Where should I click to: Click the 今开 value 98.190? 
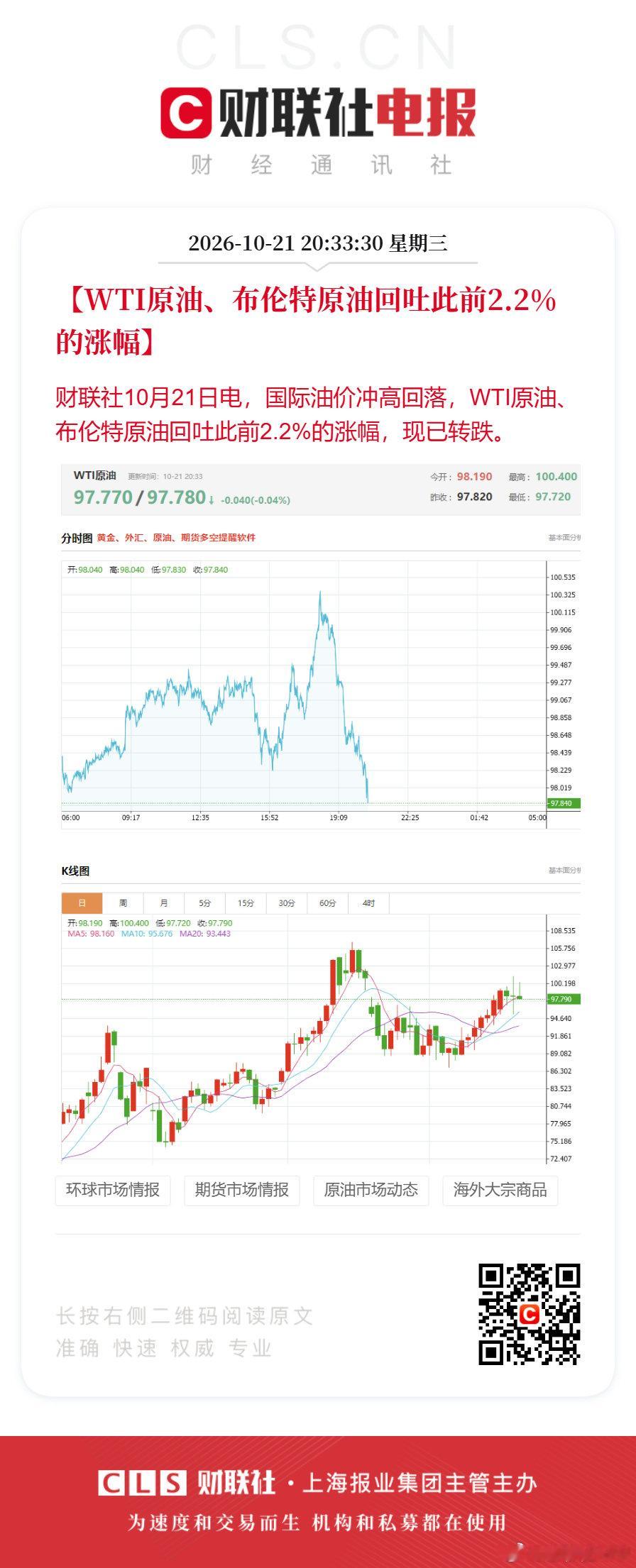(x=474, y=477)
